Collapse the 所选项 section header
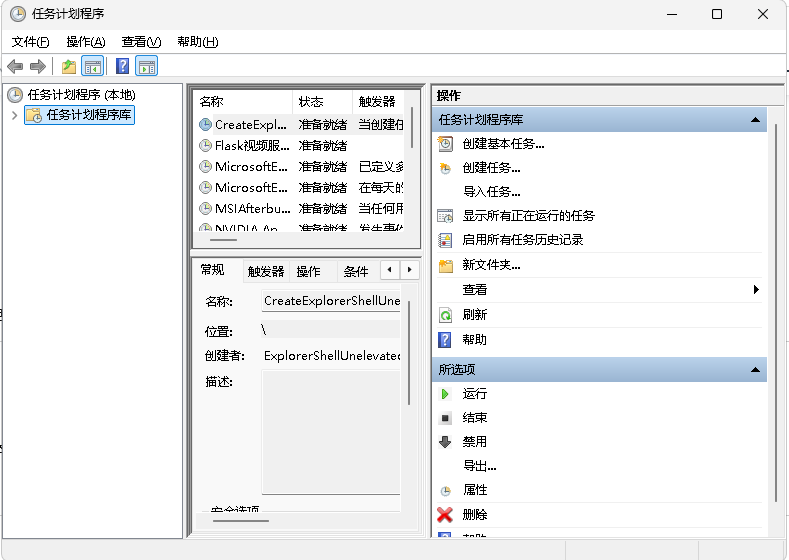Viewport: 789px width, 560px height. (x=756, y=370)
